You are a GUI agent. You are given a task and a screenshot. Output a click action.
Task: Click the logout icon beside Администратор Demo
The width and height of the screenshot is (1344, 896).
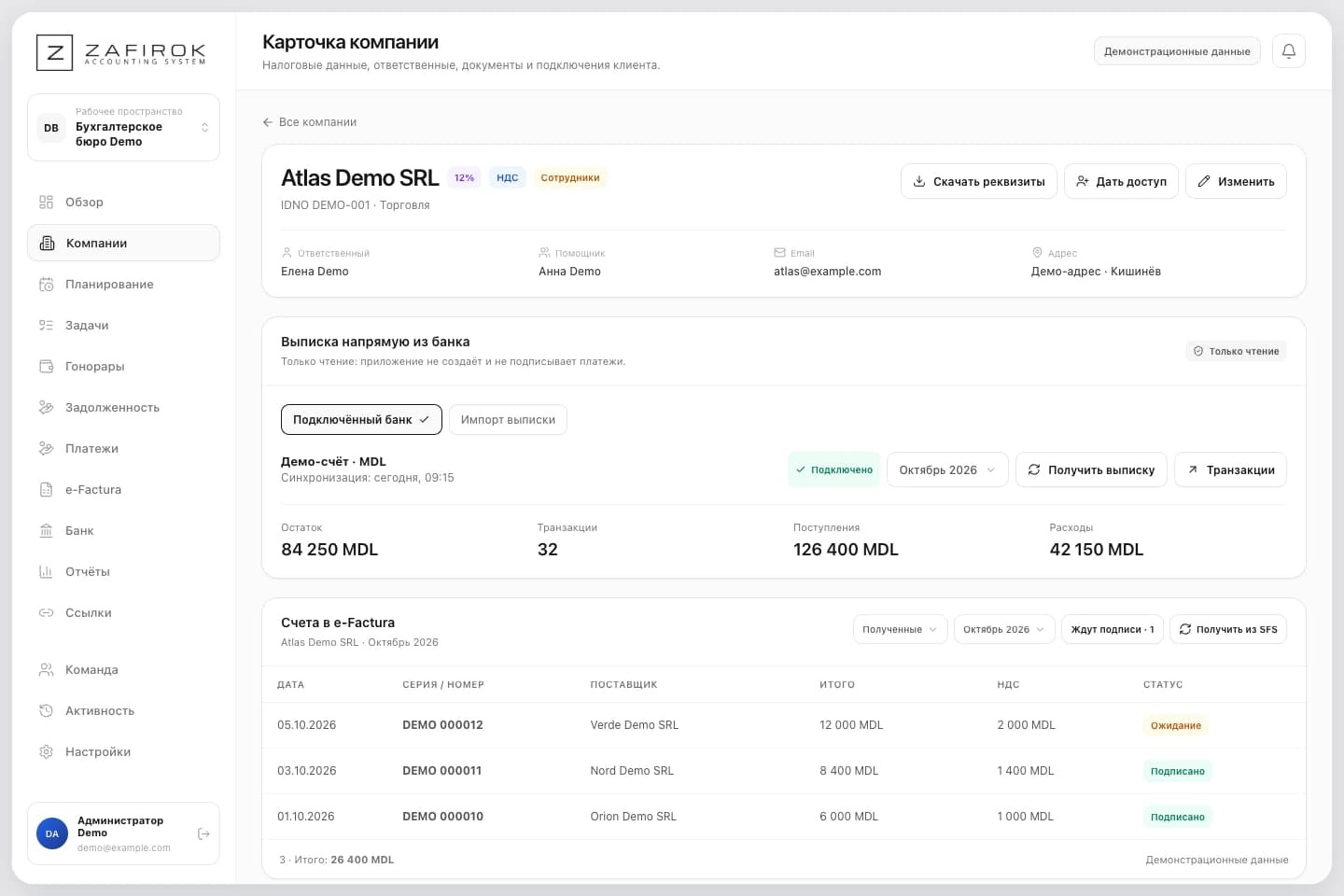tap(203, 833)
